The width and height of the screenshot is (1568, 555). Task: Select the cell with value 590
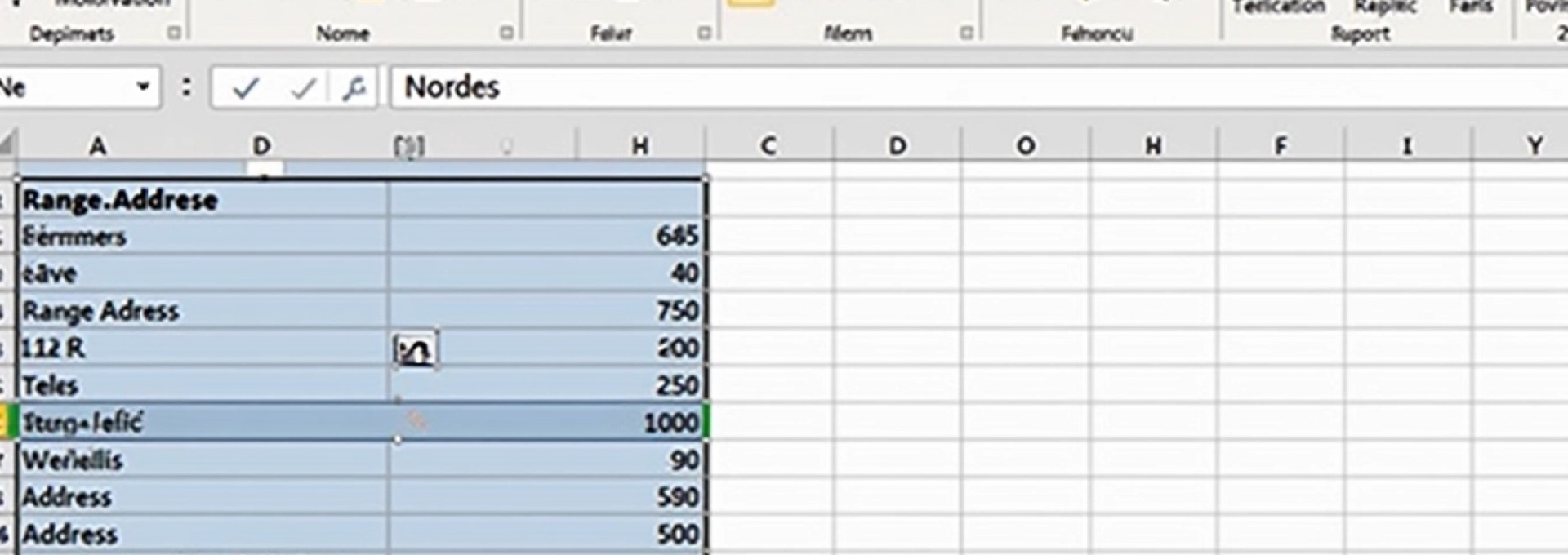(547, 497)
